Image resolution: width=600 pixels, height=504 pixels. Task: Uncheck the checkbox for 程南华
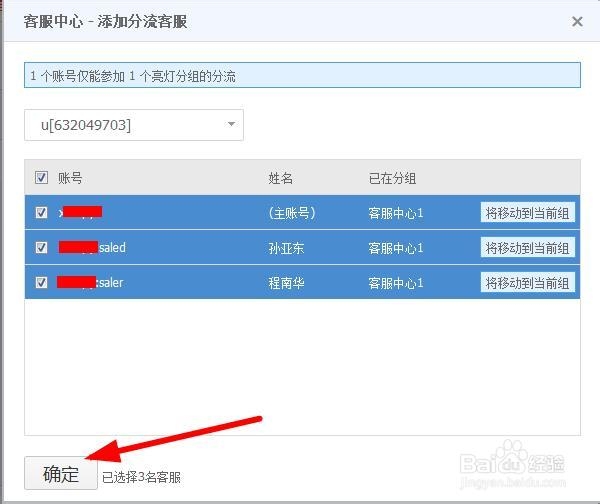(41, 282)
